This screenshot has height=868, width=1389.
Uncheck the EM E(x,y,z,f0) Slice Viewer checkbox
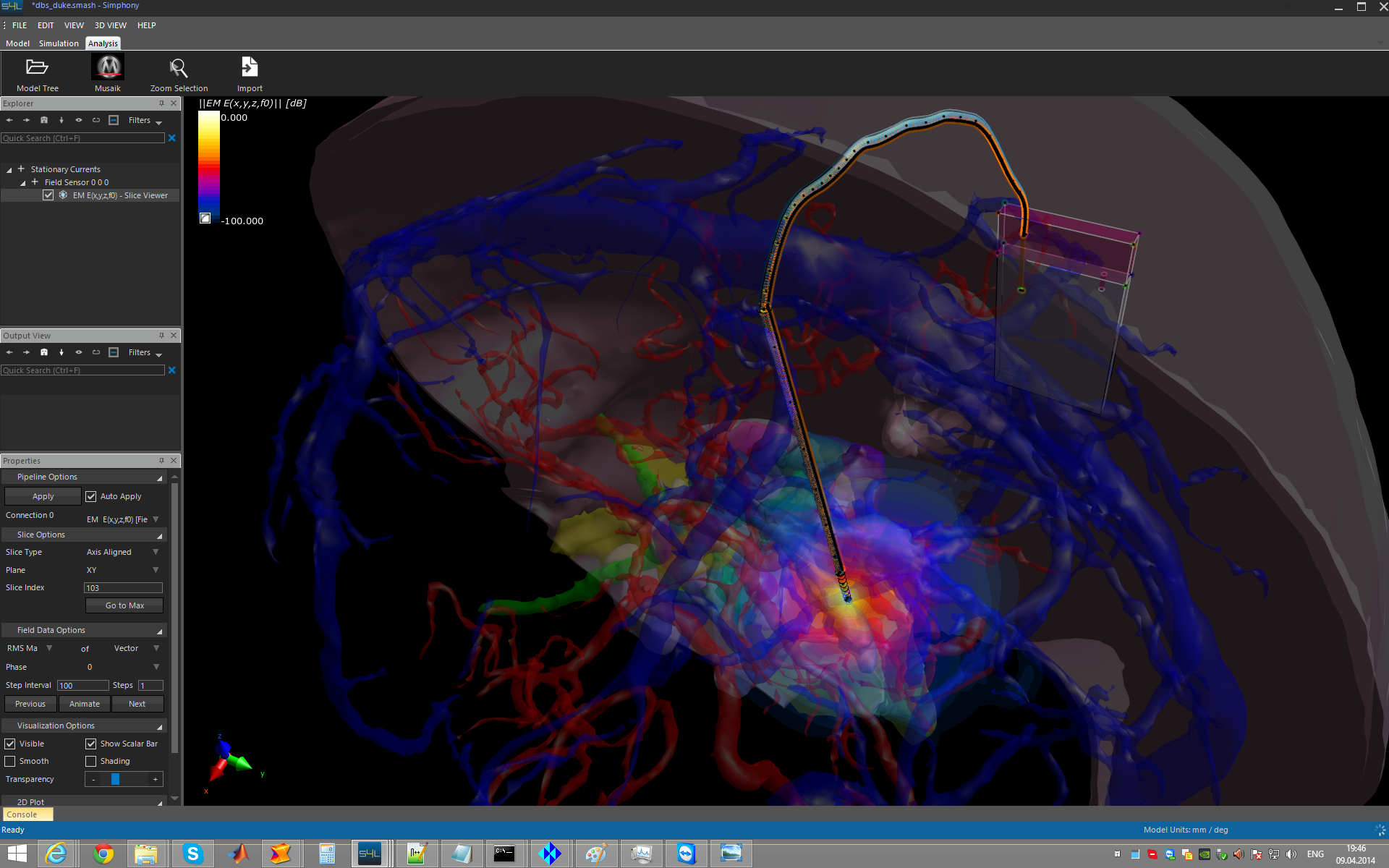(x=48, y=195)
